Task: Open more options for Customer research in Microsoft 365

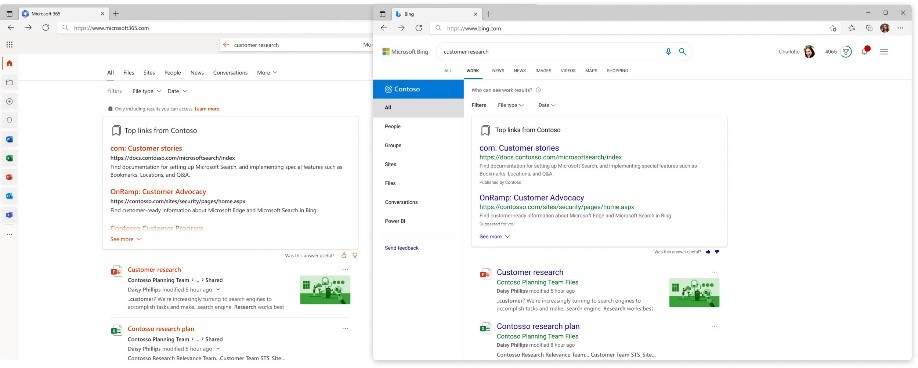Action: pos(345,270)
